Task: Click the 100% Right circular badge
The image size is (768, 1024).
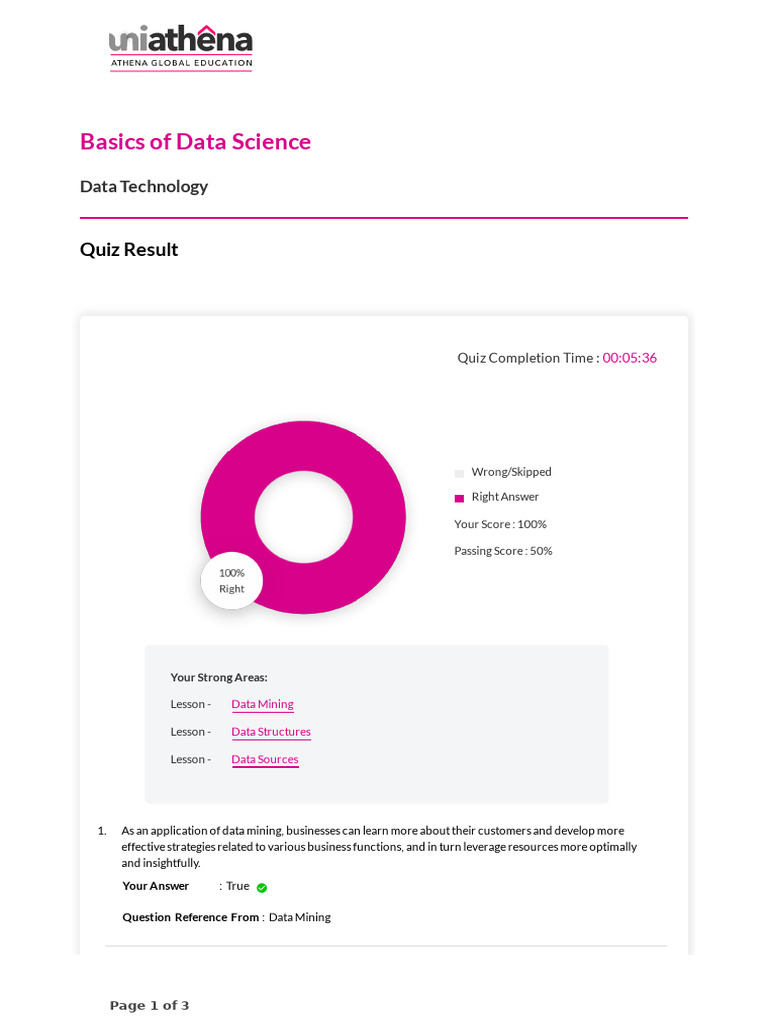Action: click(232, 581)
